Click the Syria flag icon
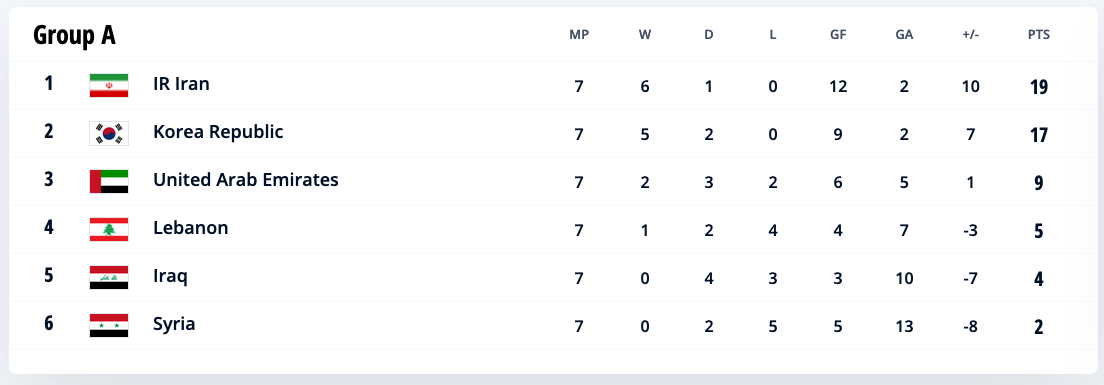The height and width of the screenshot is (385, 1104). (x=108, y=325)
